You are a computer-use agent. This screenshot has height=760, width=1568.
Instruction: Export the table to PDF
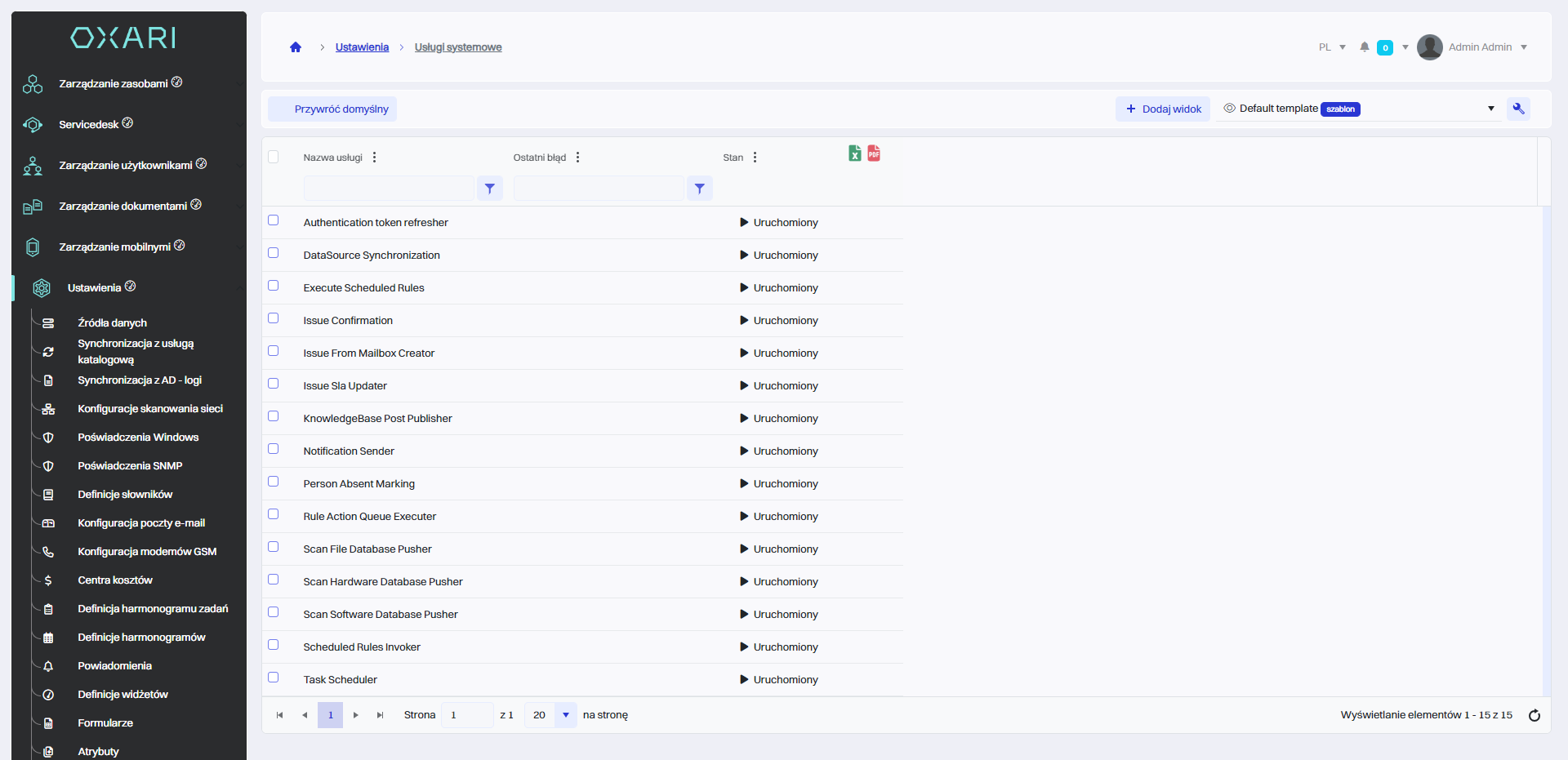click(x=874, y=153)
